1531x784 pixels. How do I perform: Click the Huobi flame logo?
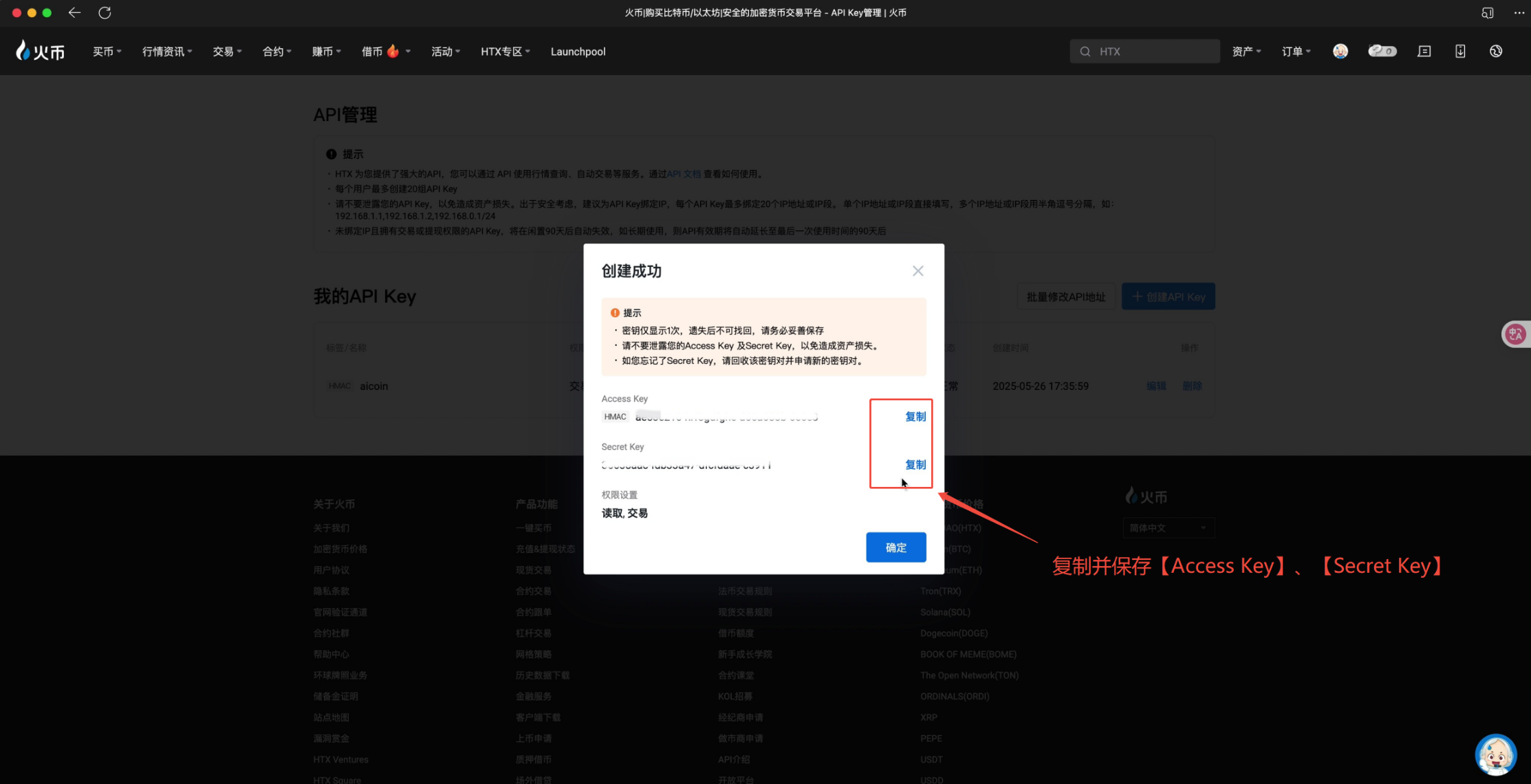(40, 51)
